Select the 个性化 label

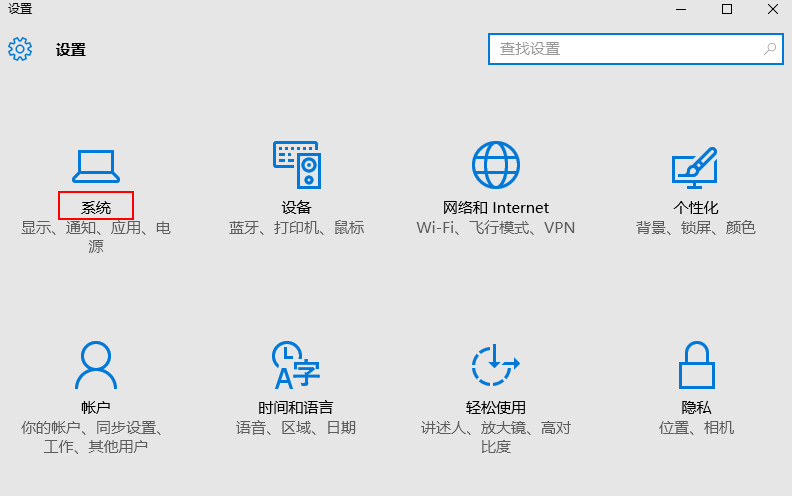click(696, 208)
